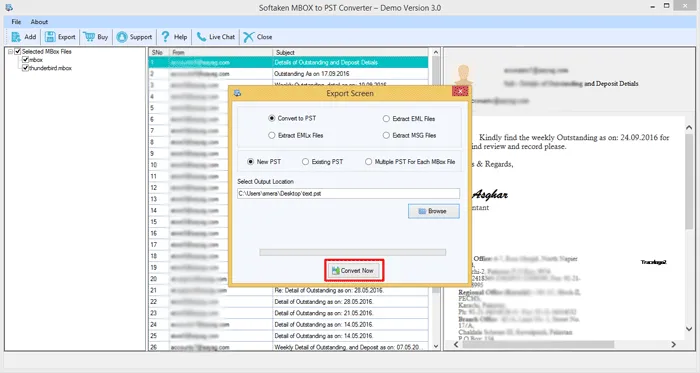Viewport: 700px width, 373px height.
Task: Toggle the thunderbird.mbox checkbox
Action: pos(25,68)
